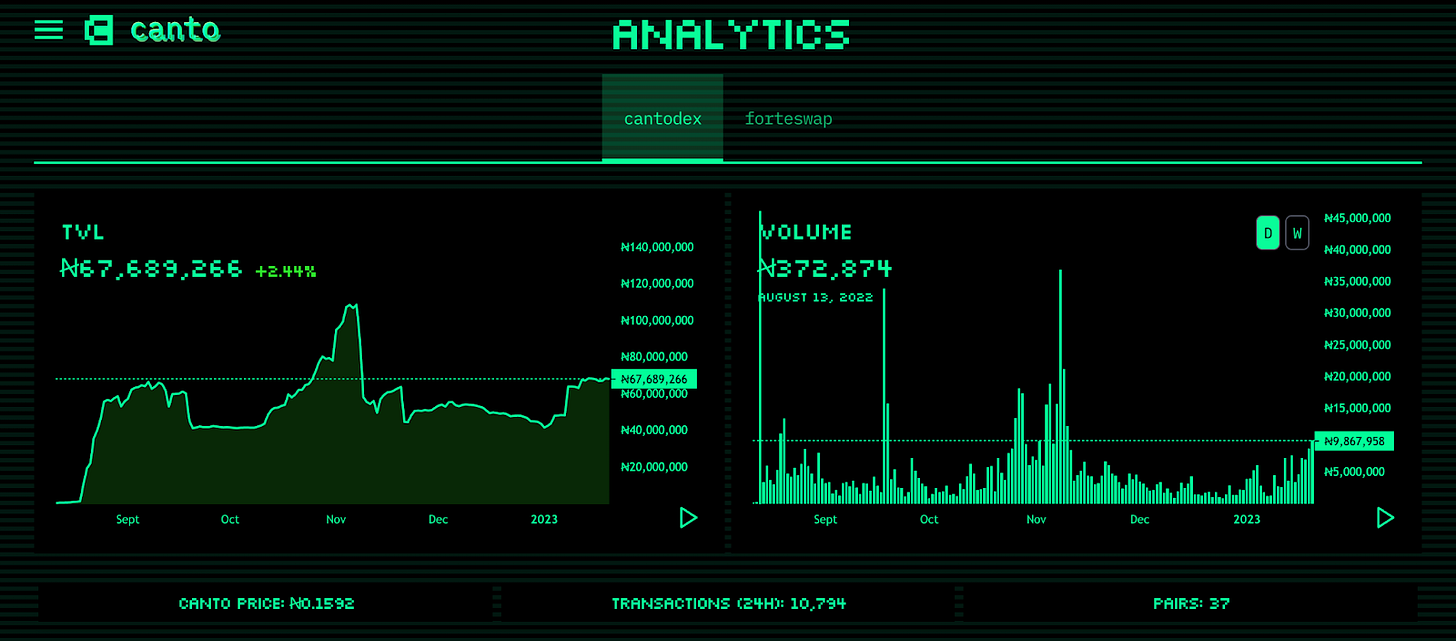
Task: Click the tallest November volume bar
Action: (1060, 385)
